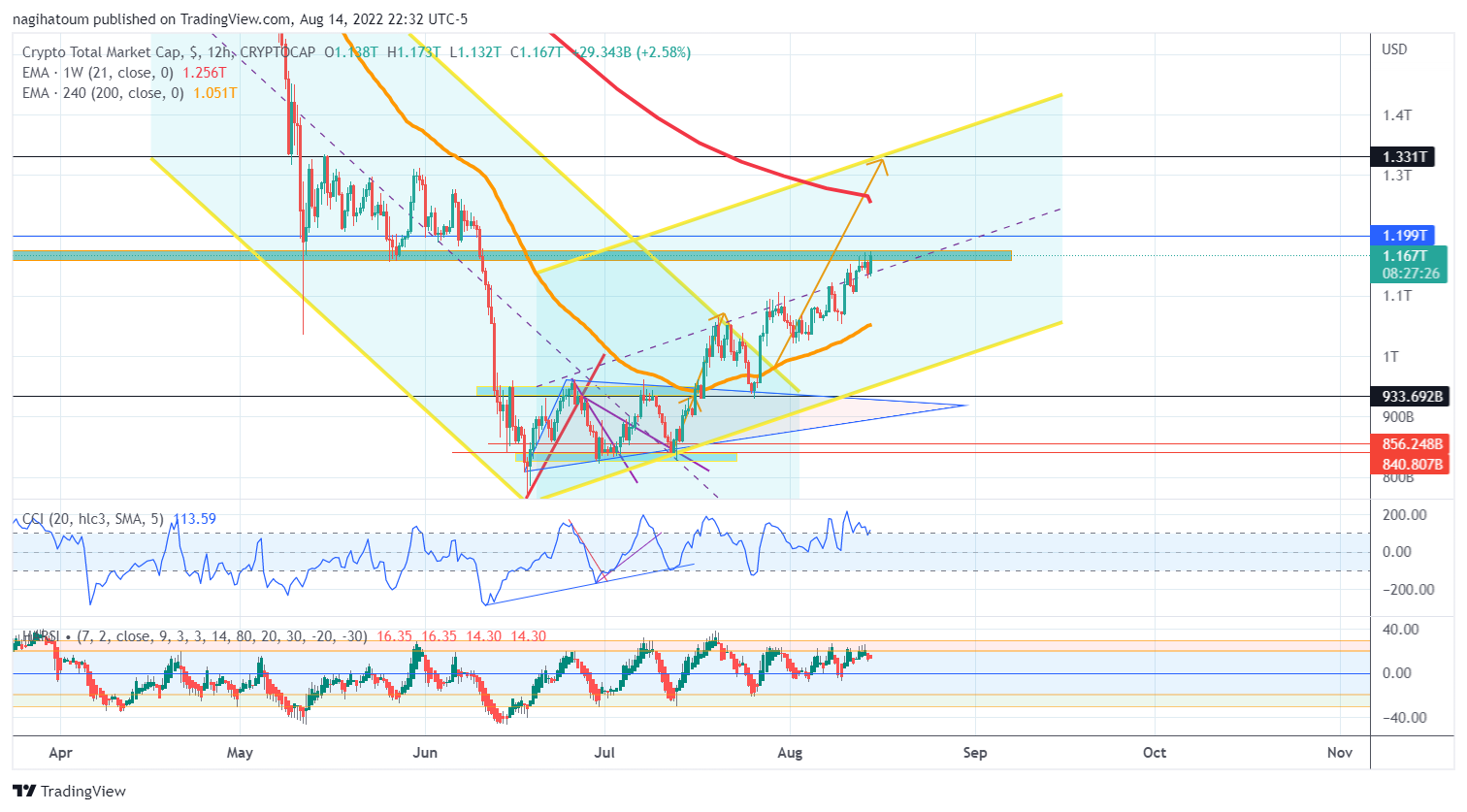This screenshot has width=1467, height=812.
Task: Click the 40.00 HARSI scale label
Action: click(1401, 630)
